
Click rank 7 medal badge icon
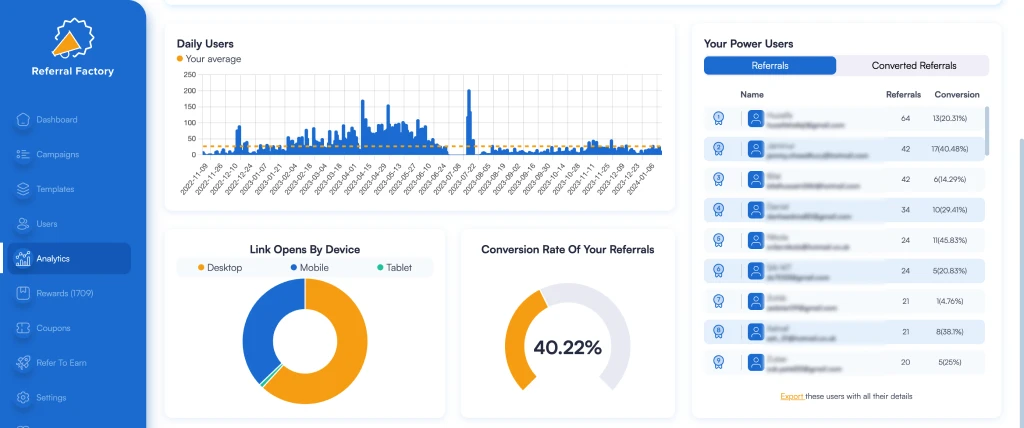(x=718, y=301)
